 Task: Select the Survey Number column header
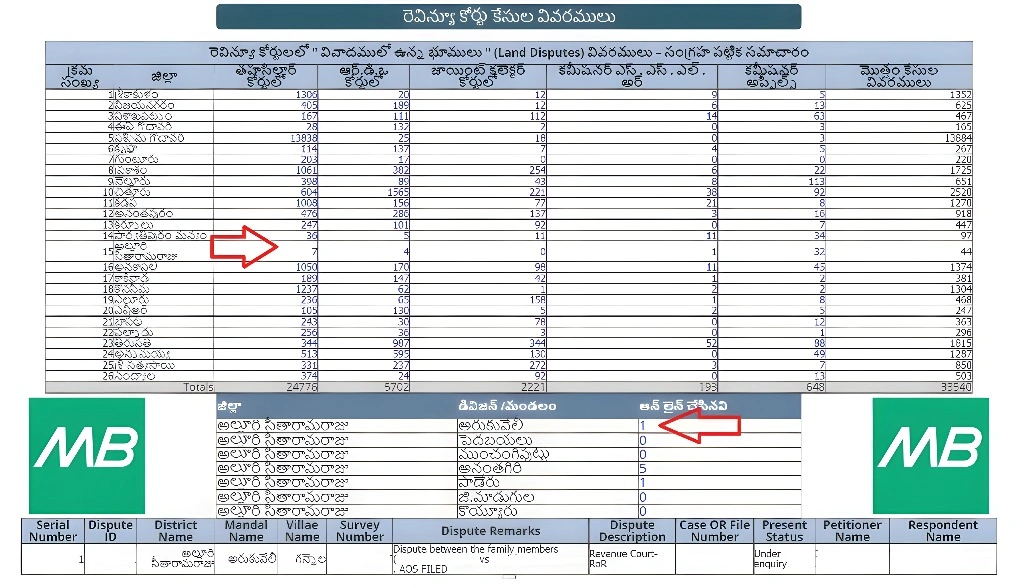[x=359, y=531]
